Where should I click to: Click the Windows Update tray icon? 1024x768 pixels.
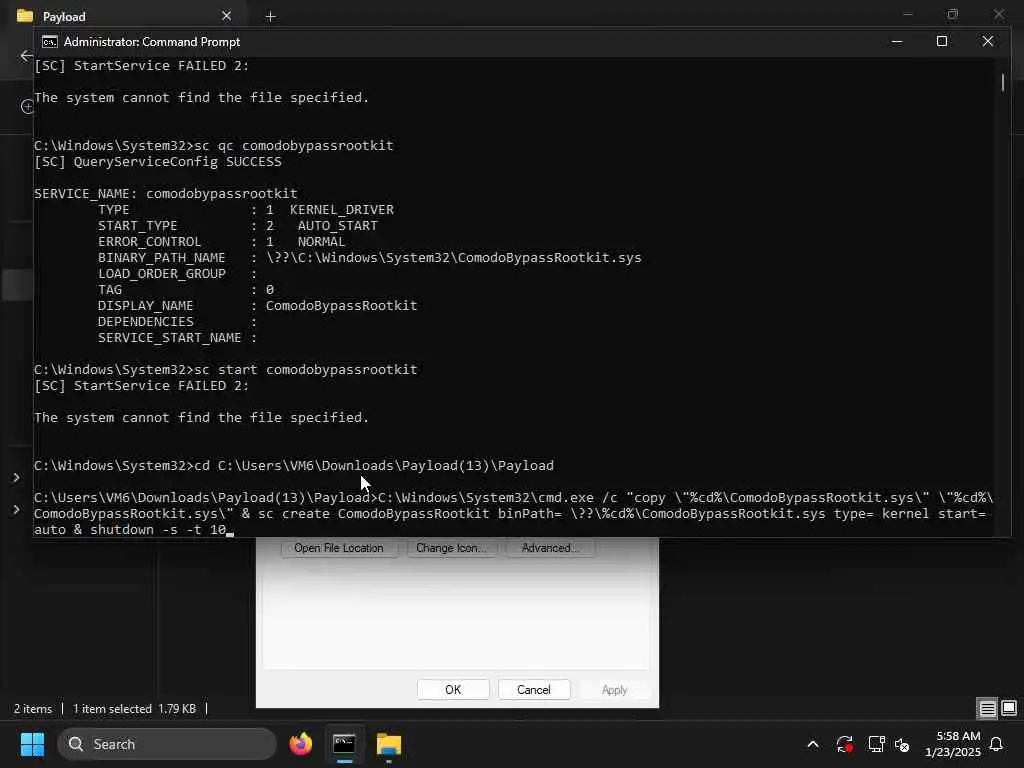point(844,744)
